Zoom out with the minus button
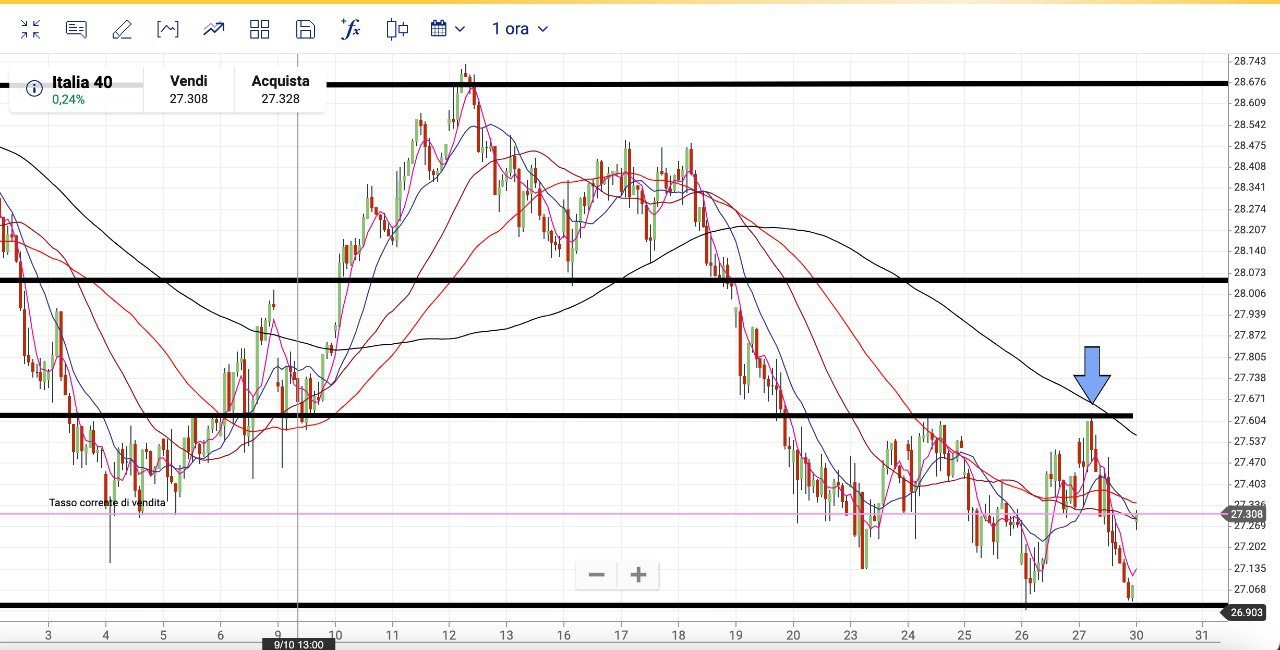This screenshot has width=1280, height=650. point(597,575)
